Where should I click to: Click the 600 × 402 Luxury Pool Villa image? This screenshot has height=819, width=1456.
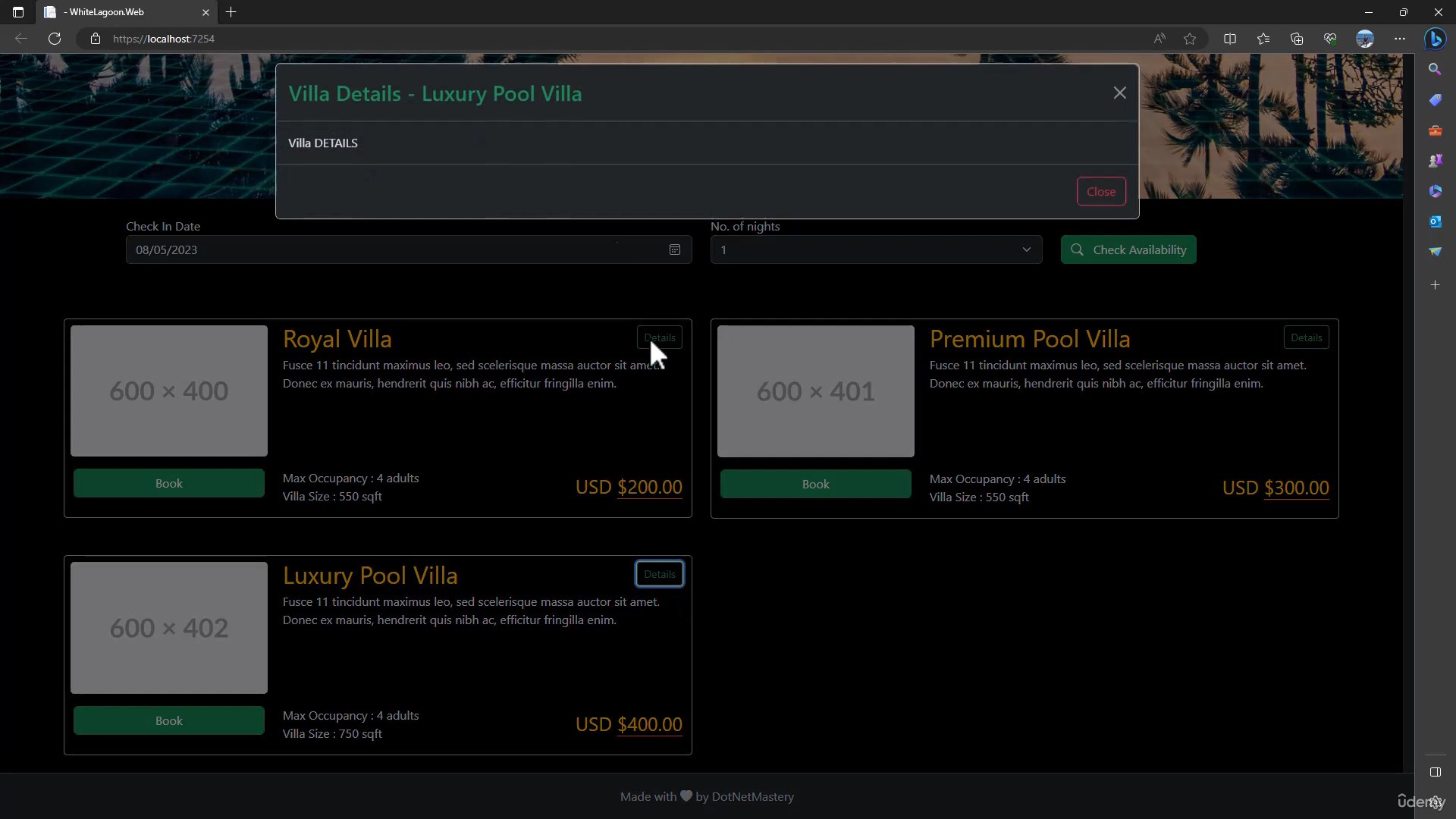tap(169, 628)
